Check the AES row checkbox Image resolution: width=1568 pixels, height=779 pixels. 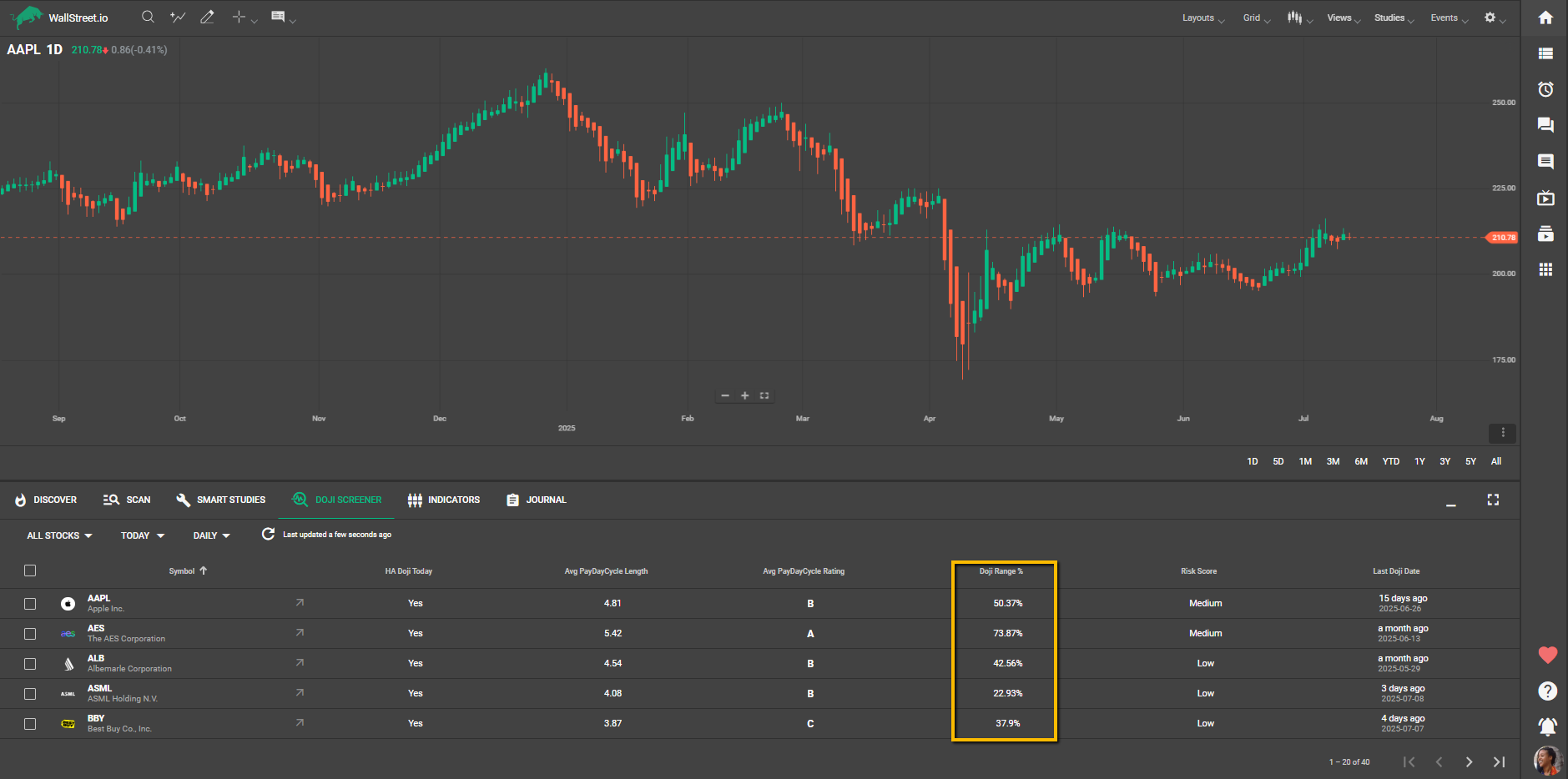30,634
